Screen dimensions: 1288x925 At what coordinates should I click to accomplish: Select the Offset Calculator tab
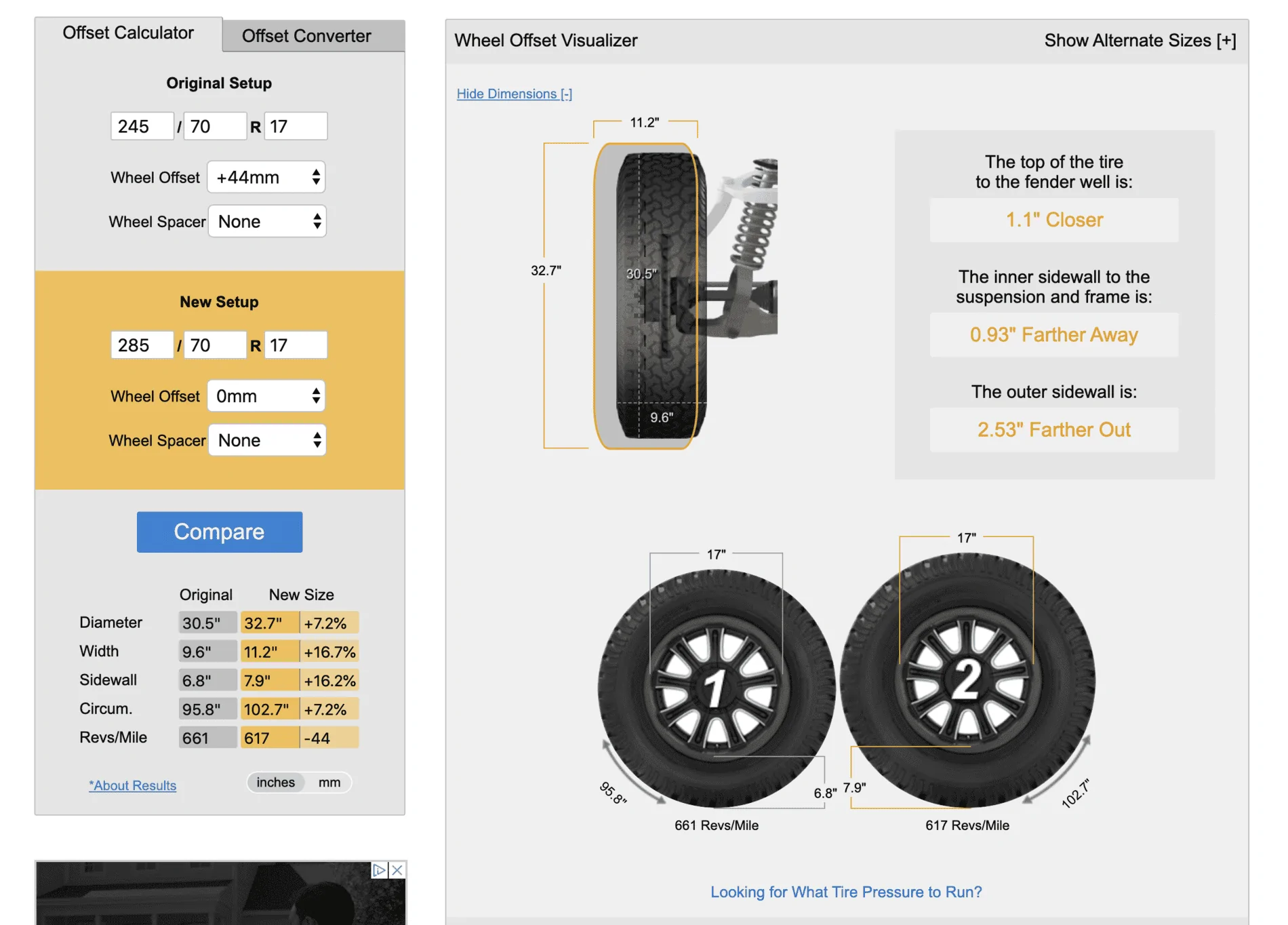coord(128,33)
